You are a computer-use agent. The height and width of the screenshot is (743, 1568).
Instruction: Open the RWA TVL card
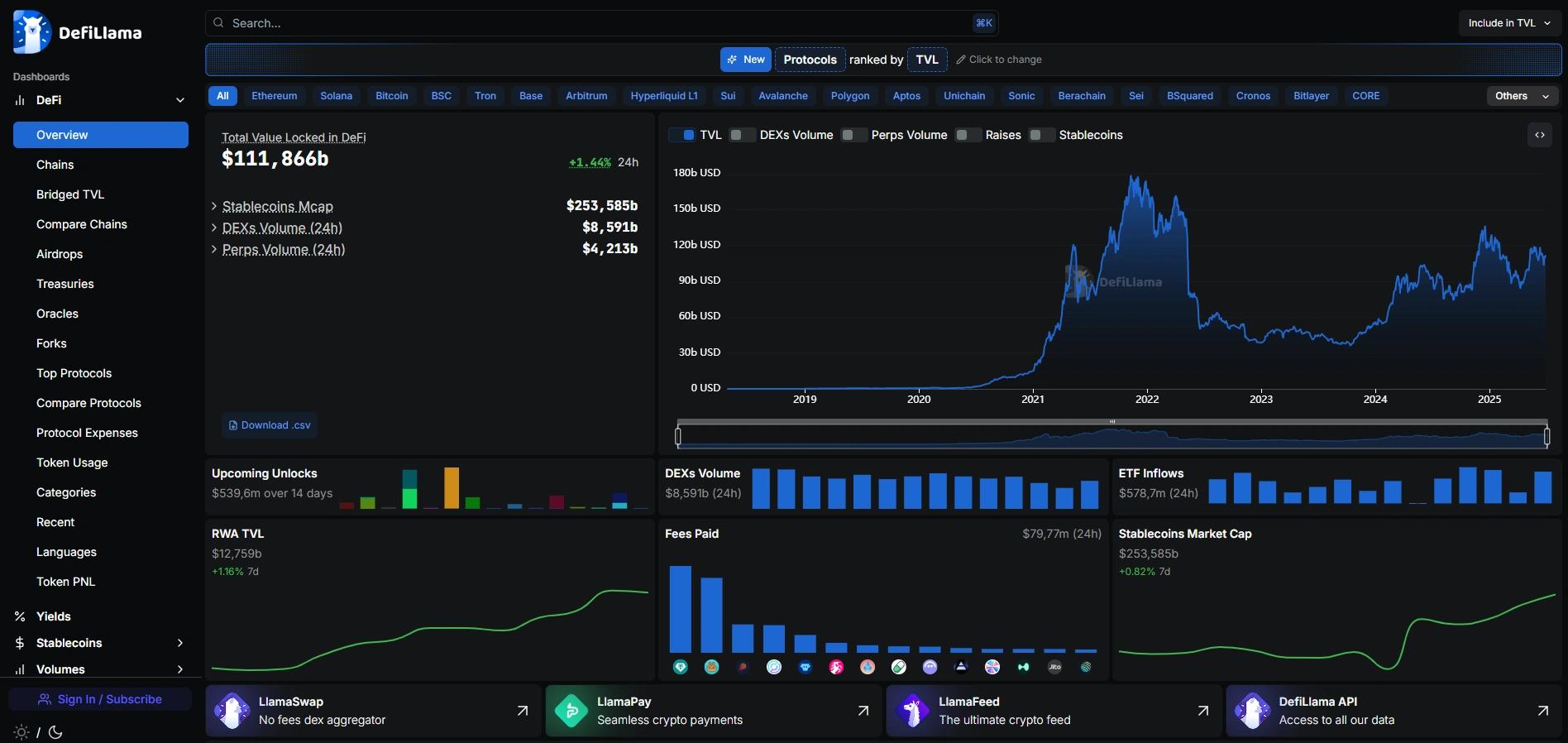(430, 600)
